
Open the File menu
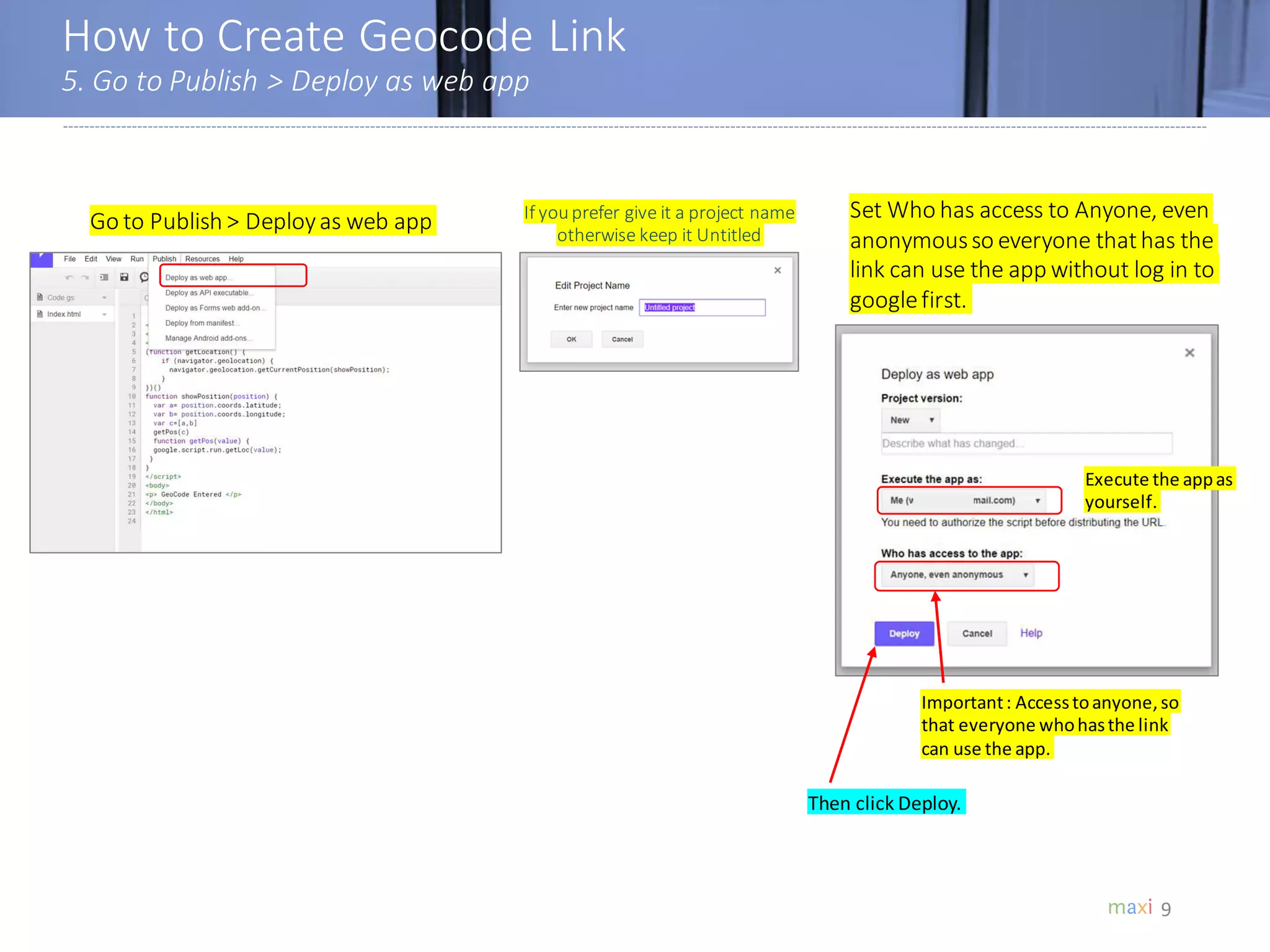tap(69, 259)
